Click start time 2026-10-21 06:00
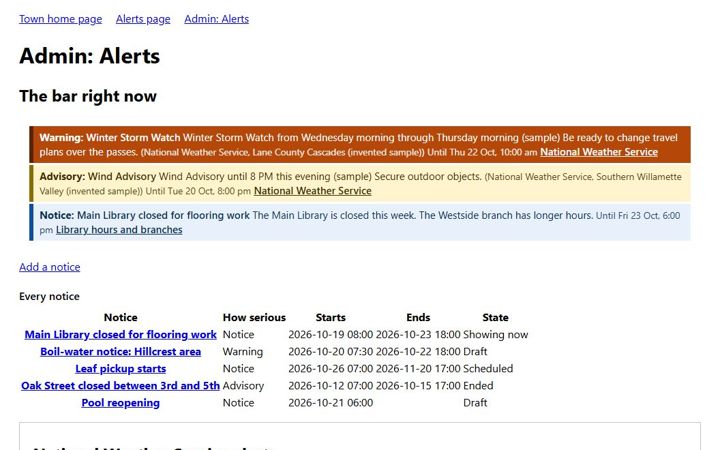 tap(331, 403)
